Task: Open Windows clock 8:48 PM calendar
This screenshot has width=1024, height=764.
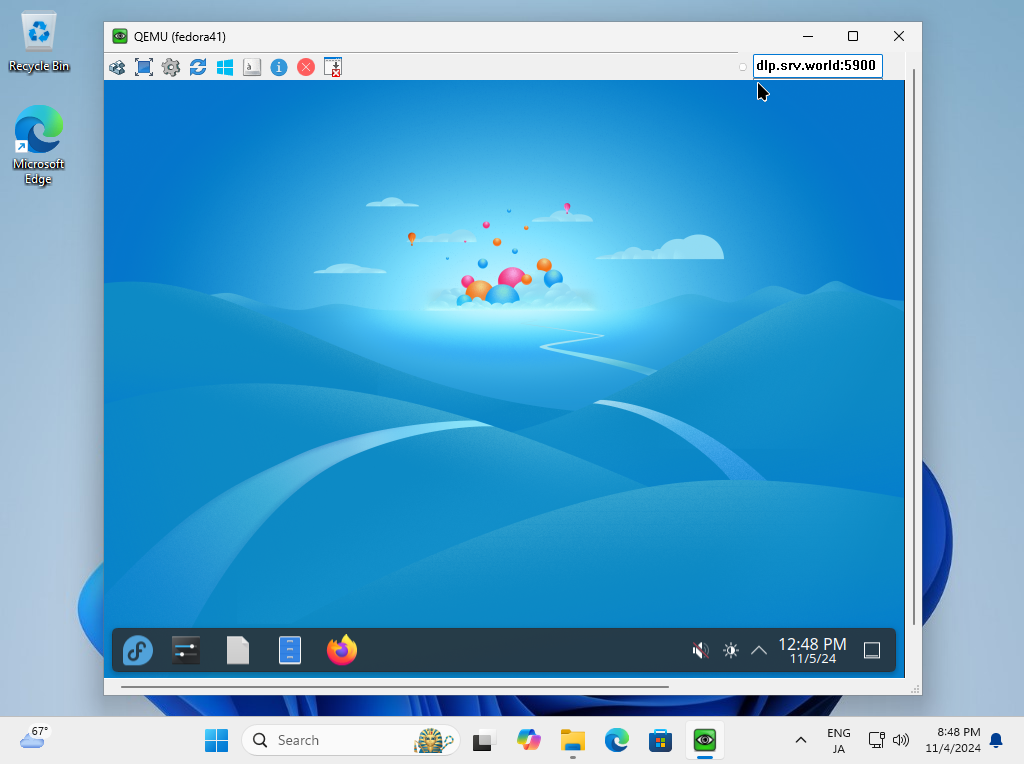Action: pos(953,740)
